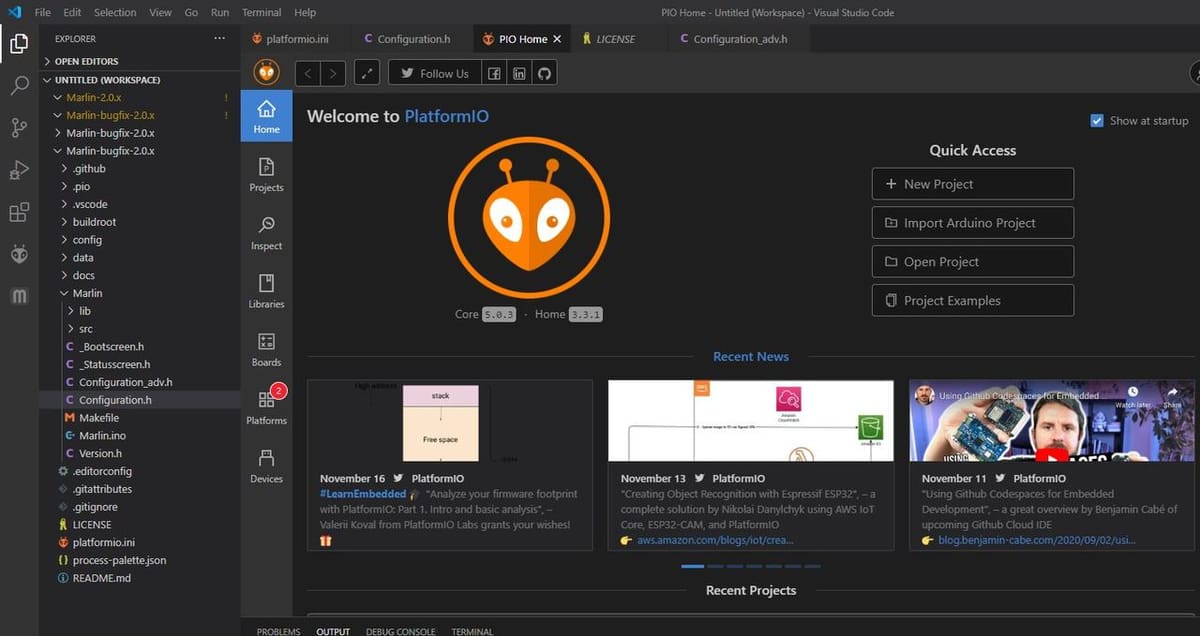Open PlatformIO alien icon in activity bar
Image resolution: width=1200 pixels, height=636 pixels.
[x=19, y=255]
